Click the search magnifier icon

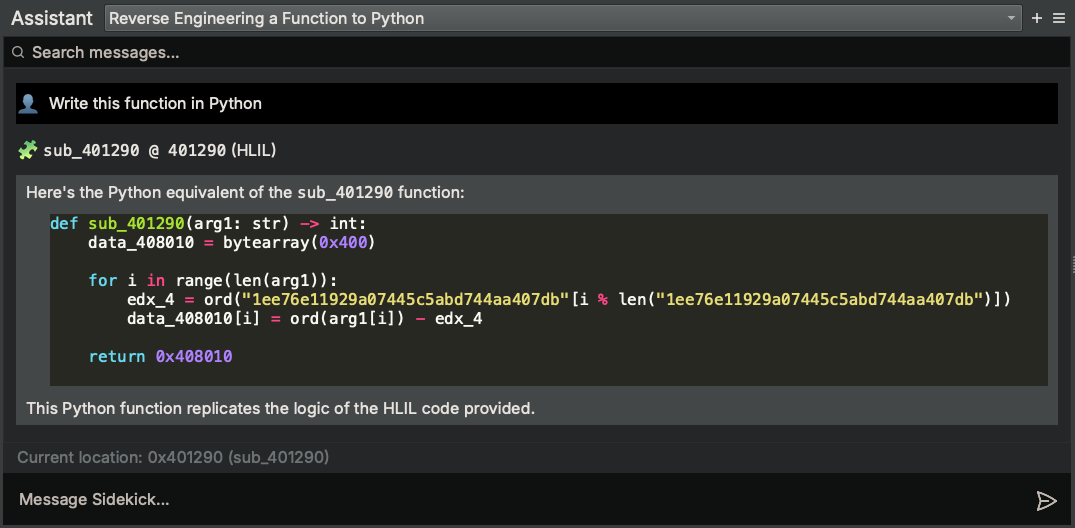coord(18,52)
